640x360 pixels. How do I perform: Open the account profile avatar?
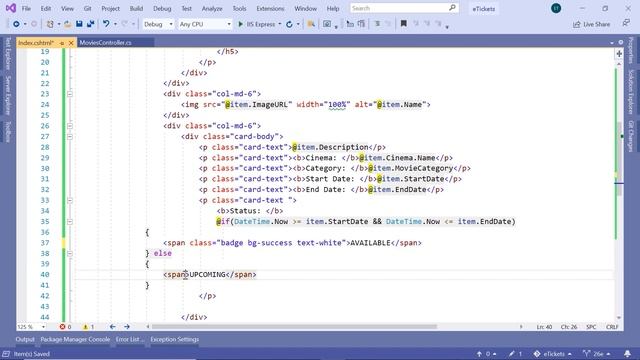pos(556,8)
